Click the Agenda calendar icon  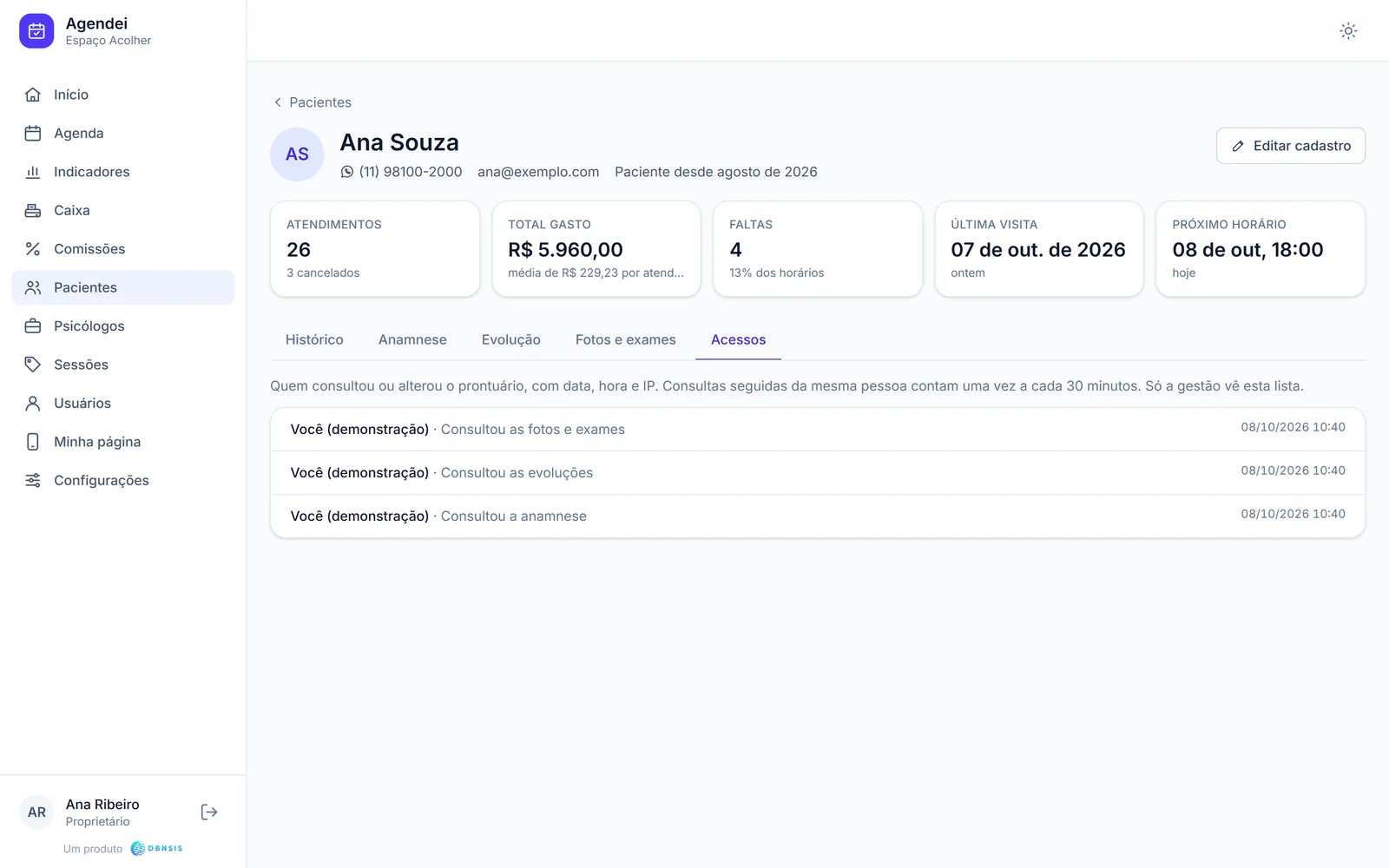coord(33,133)
